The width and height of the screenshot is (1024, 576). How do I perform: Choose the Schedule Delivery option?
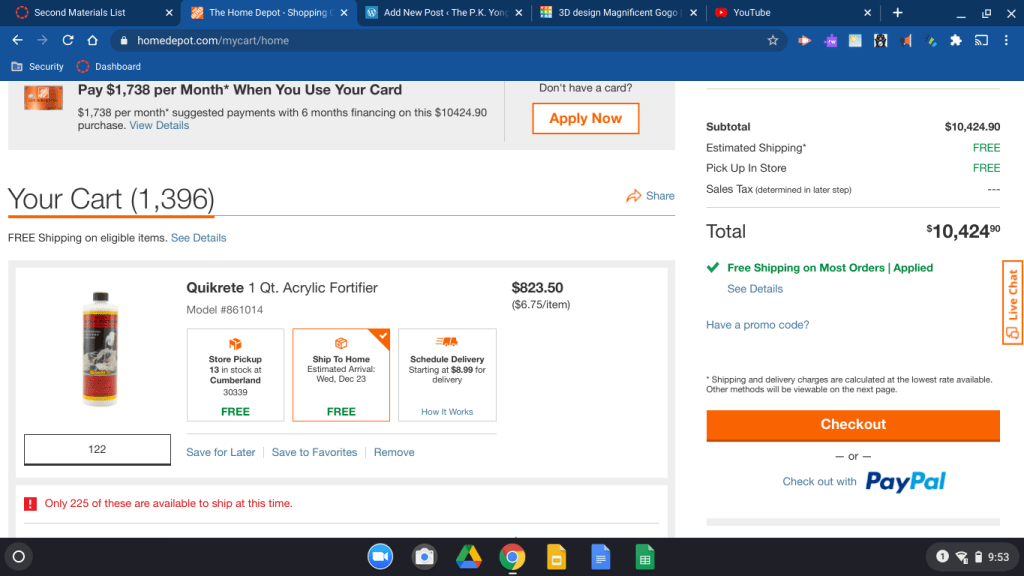pyautogui.click(x=447, y=375)
